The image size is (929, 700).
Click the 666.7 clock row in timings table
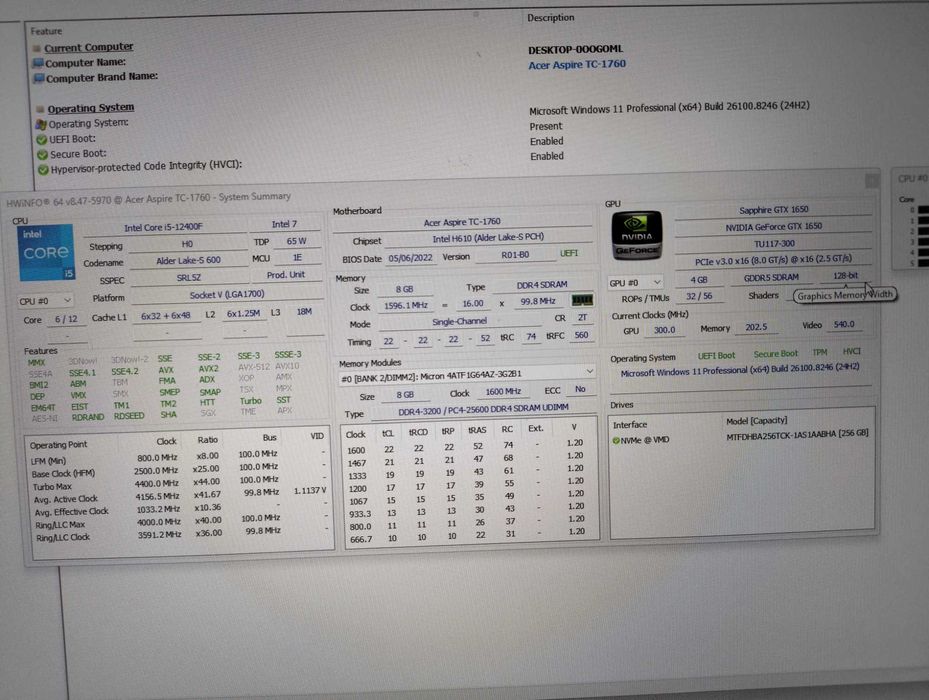tap(470, 536)
